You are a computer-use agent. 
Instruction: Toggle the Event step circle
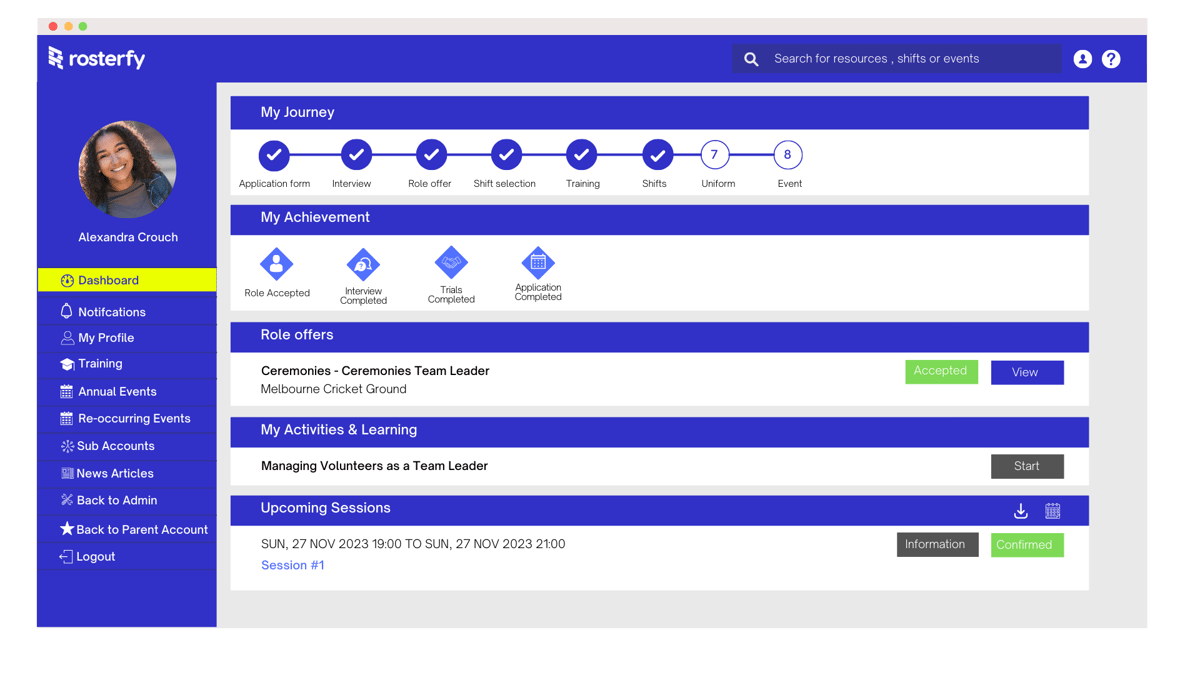pyautogui.click(x=789, y=154)
